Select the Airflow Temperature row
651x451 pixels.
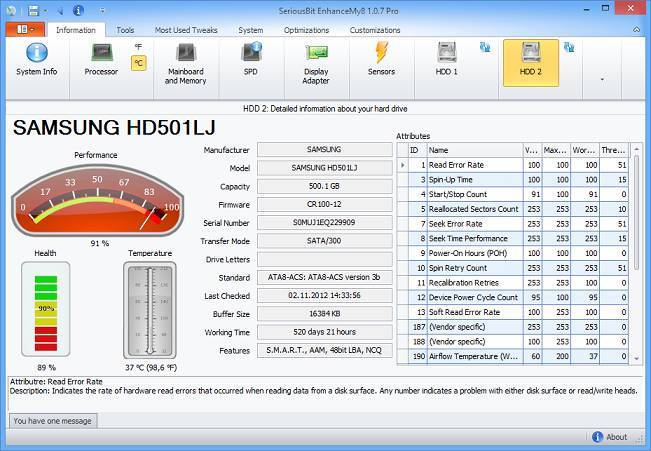513,356
